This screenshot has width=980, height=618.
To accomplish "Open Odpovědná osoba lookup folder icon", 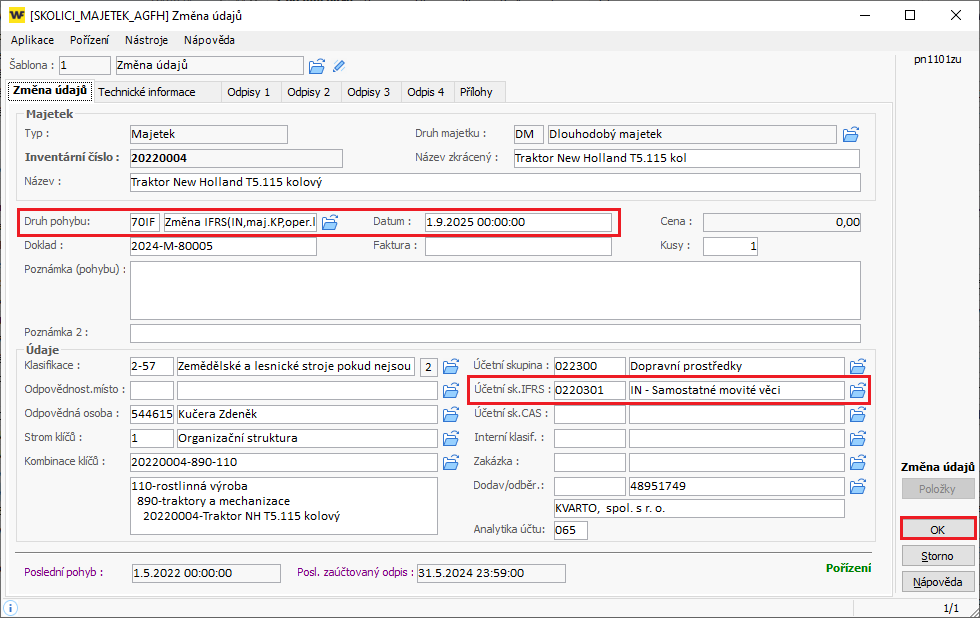I will (x=449, y=414).
